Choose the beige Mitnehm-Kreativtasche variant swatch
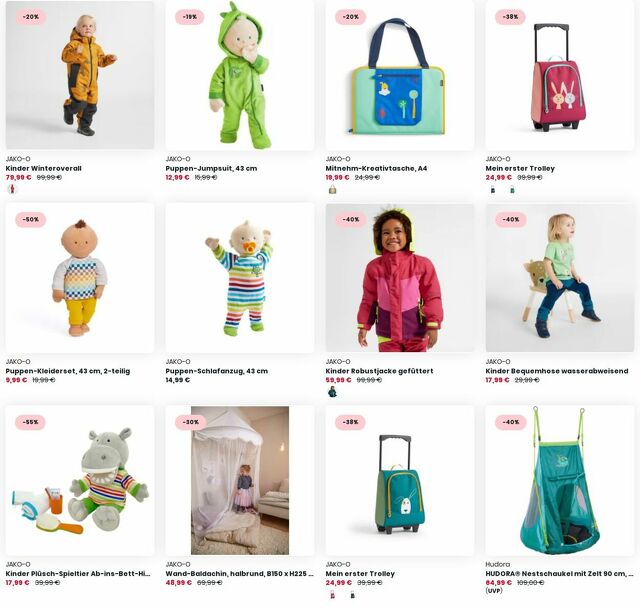 pos(333,189)
